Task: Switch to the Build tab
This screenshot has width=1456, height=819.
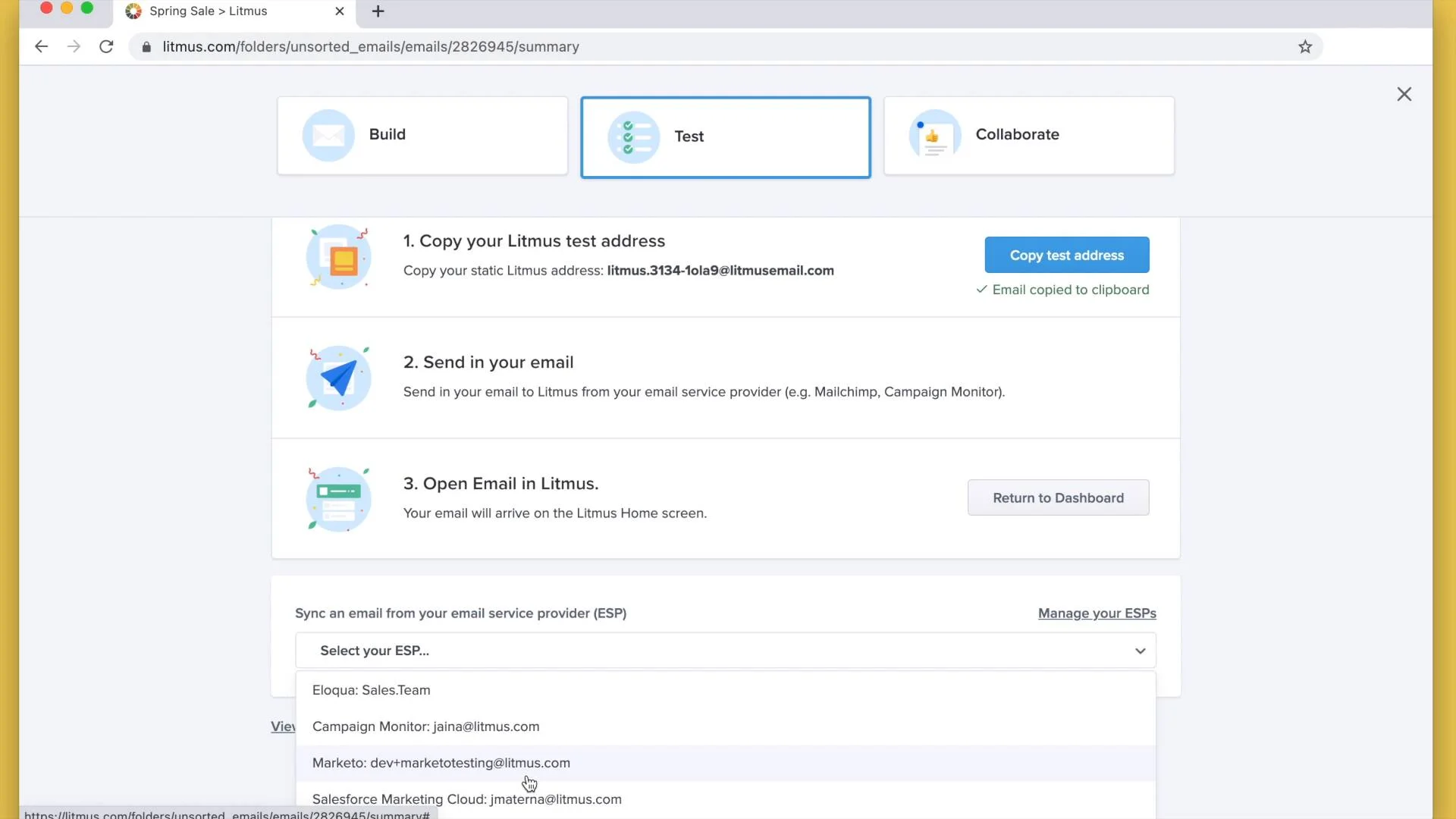Action: (422, 136)
